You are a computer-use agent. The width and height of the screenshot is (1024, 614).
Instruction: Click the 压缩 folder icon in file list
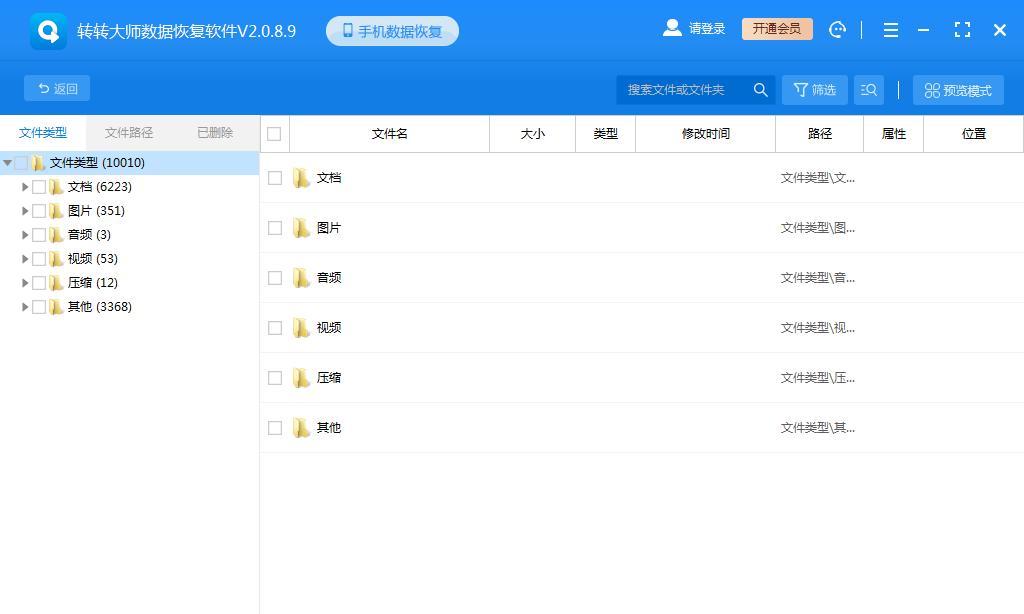[x=301, y=378]
